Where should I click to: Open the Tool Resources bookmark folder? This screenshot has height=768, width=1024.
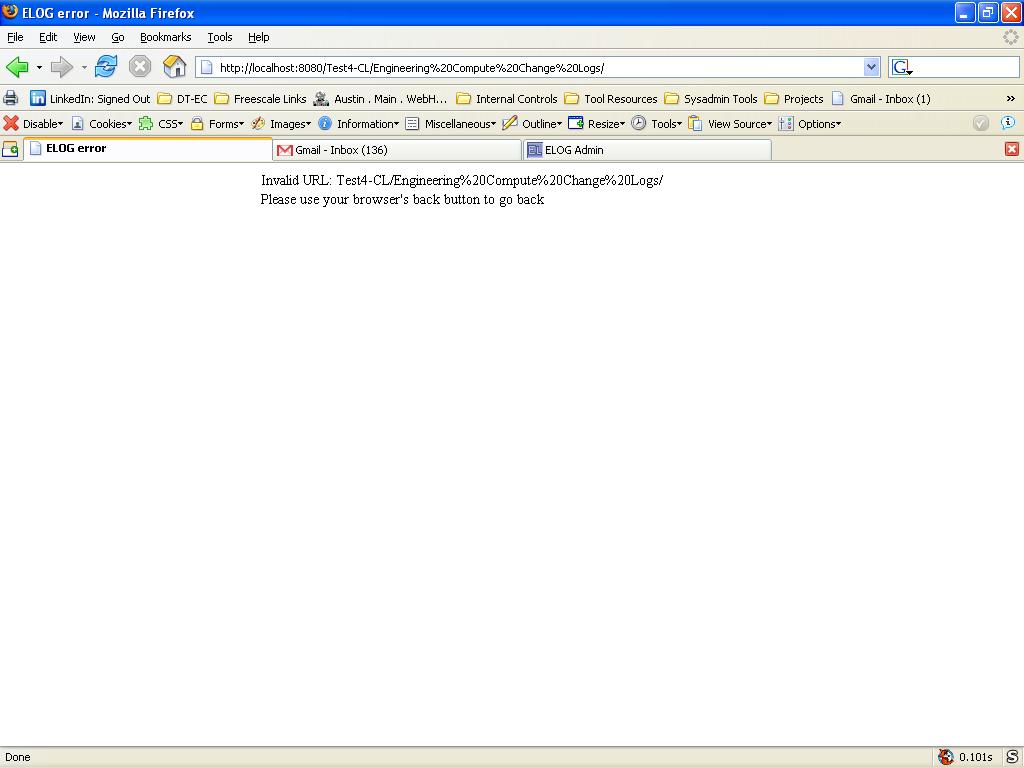click(611, 99)
